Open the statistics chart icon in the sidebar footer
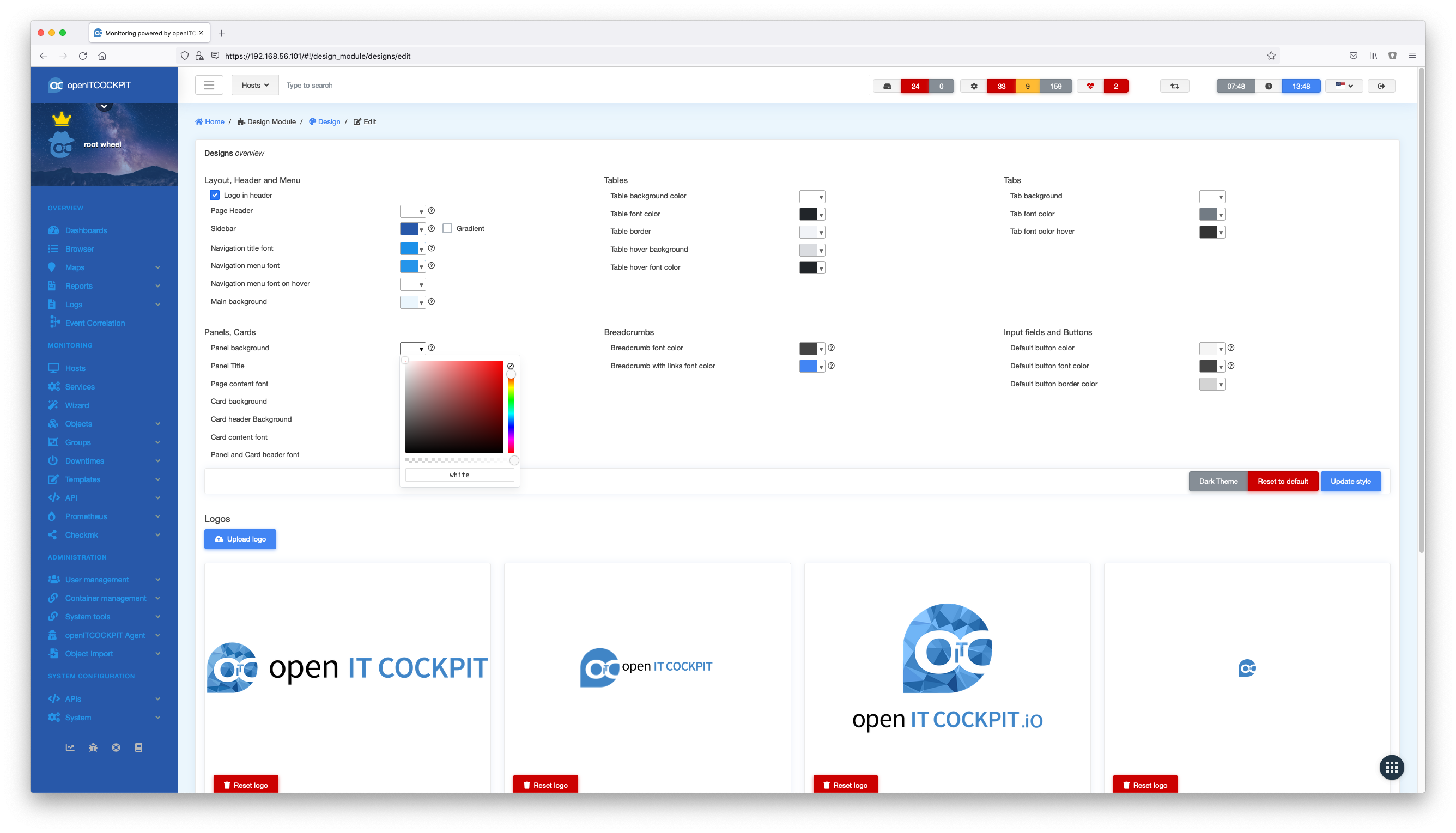 [x=70, y=747]
